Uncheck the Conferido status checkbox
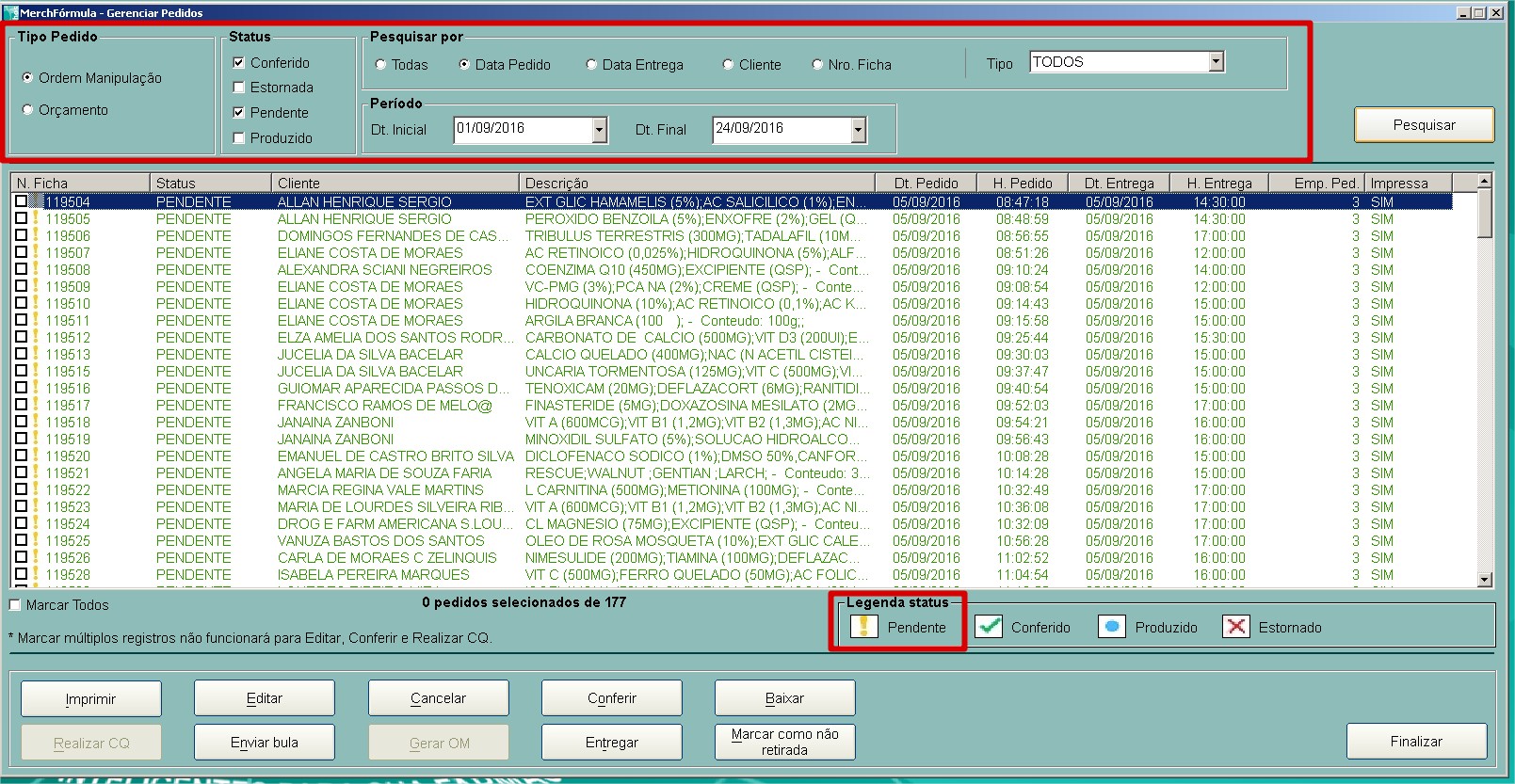The image size is (1515, 784). [239, 63]
